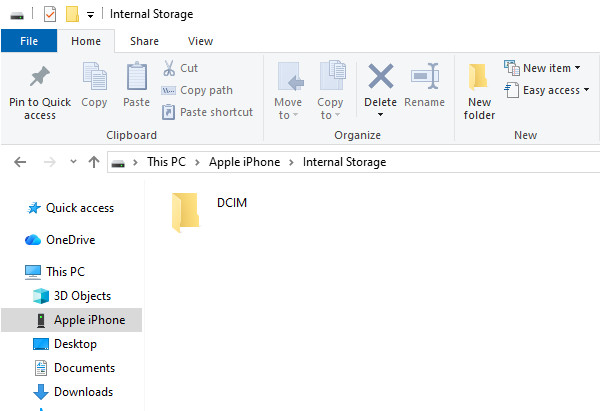Select the Cut scissors command
600x411 pixels.
(180, 68)
